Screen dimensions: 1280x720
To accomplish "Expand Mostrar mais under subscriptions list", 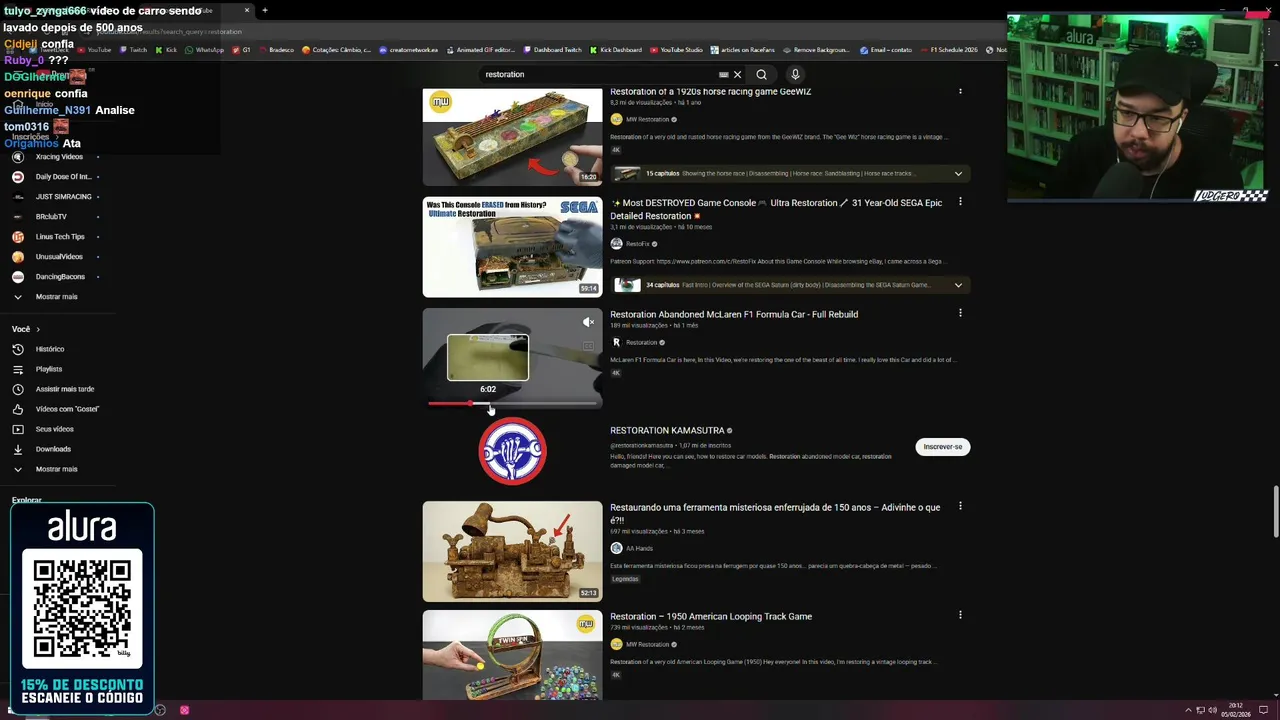I will (x=56, y=297).
